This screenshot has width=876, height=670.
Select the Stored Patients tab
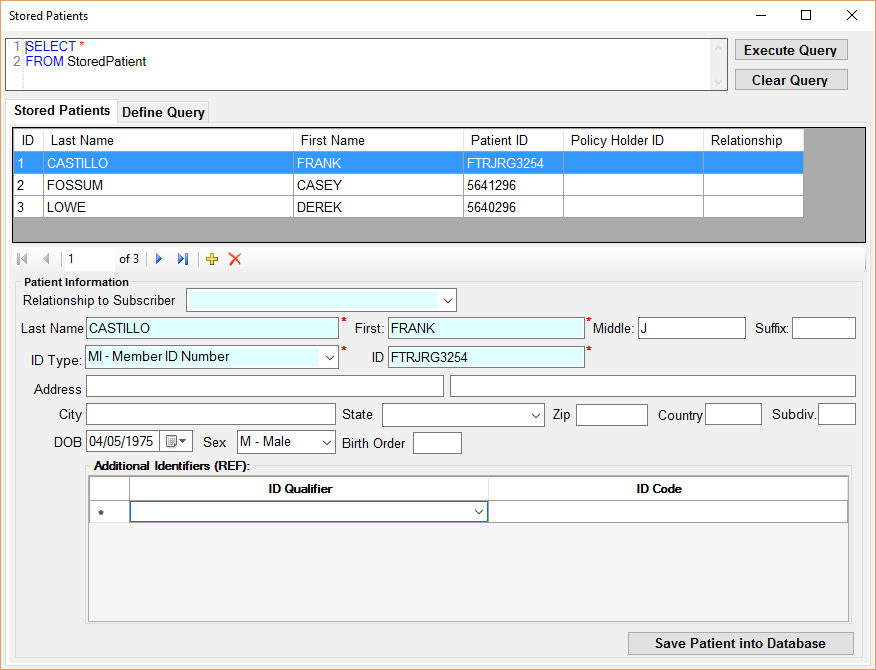point(62,111)
